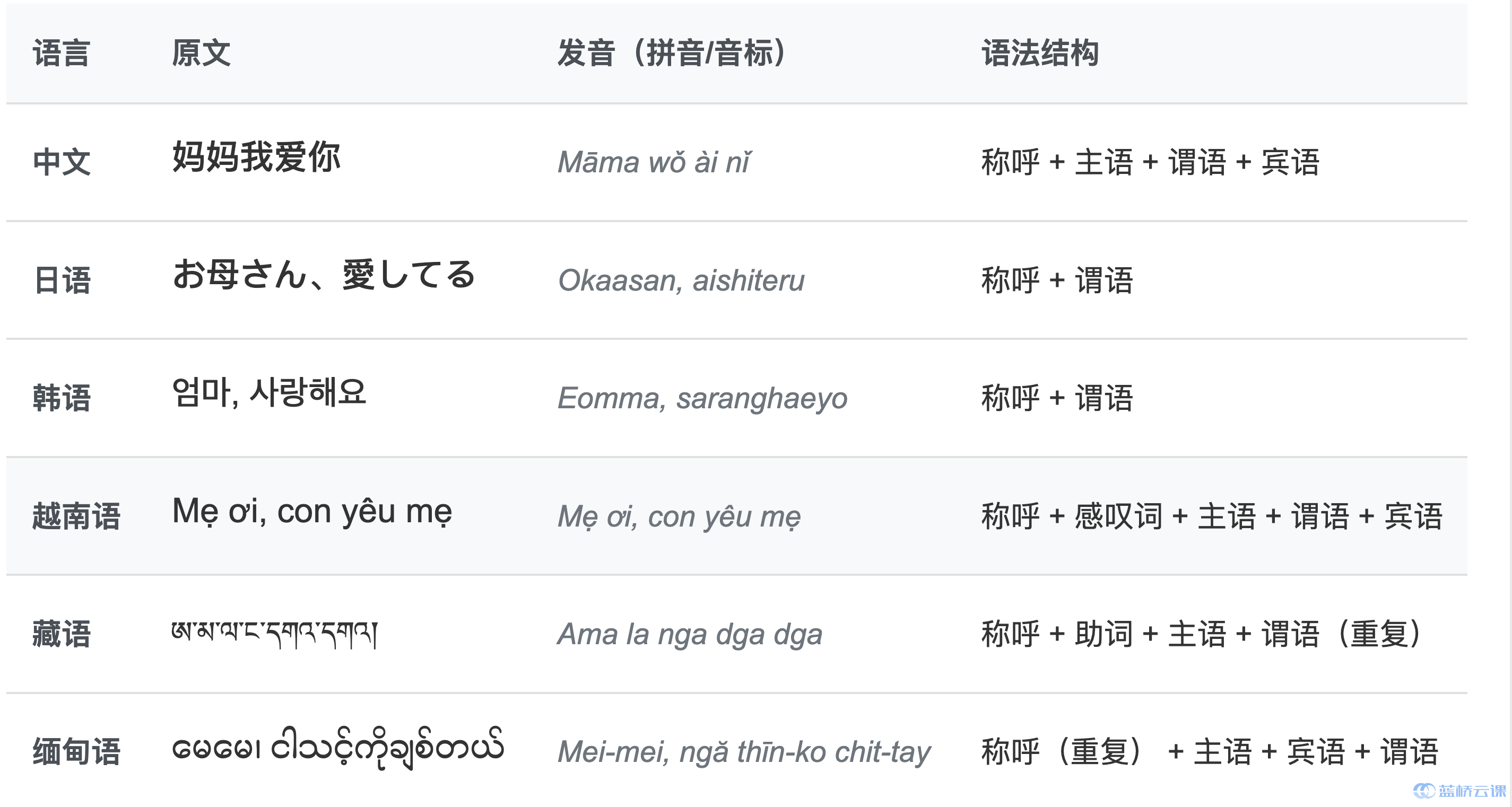
Task: Click the romanization Eomma, saranghaeyo
Action: coord(702,398)
